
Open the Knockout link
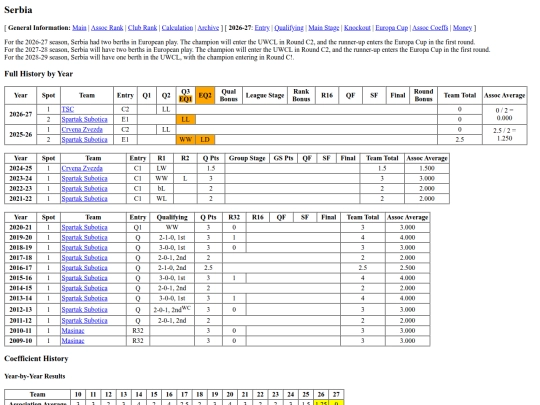click(357, 28)
